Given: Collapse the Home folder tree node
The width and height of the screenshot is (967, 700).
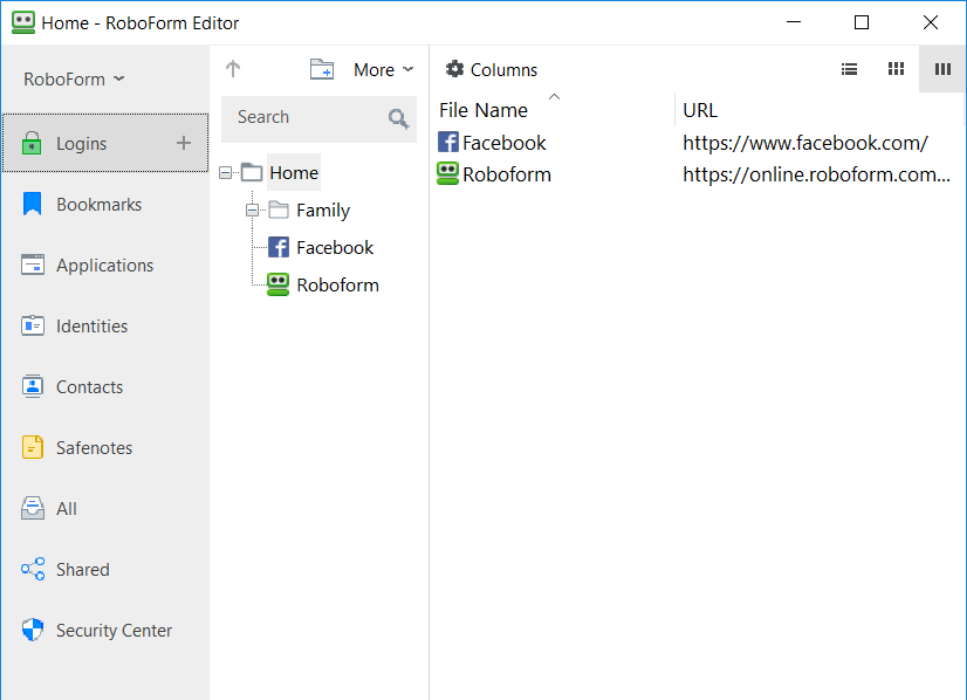Looking at the screenshot, I should pos(226,173).
